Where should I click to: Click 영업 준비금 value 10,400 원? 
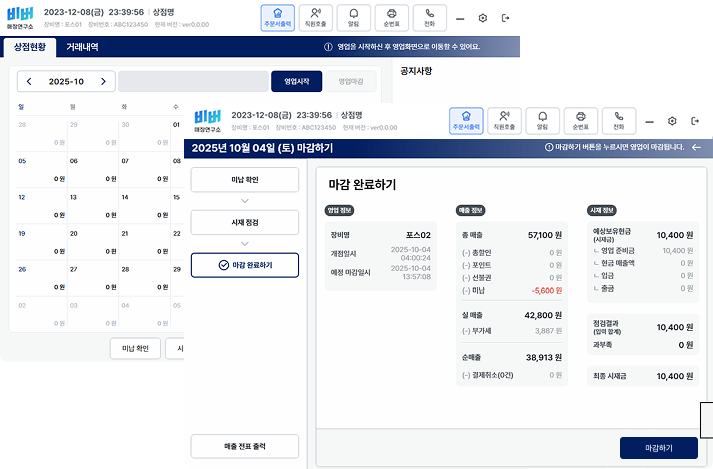click(x=678, y=251)
